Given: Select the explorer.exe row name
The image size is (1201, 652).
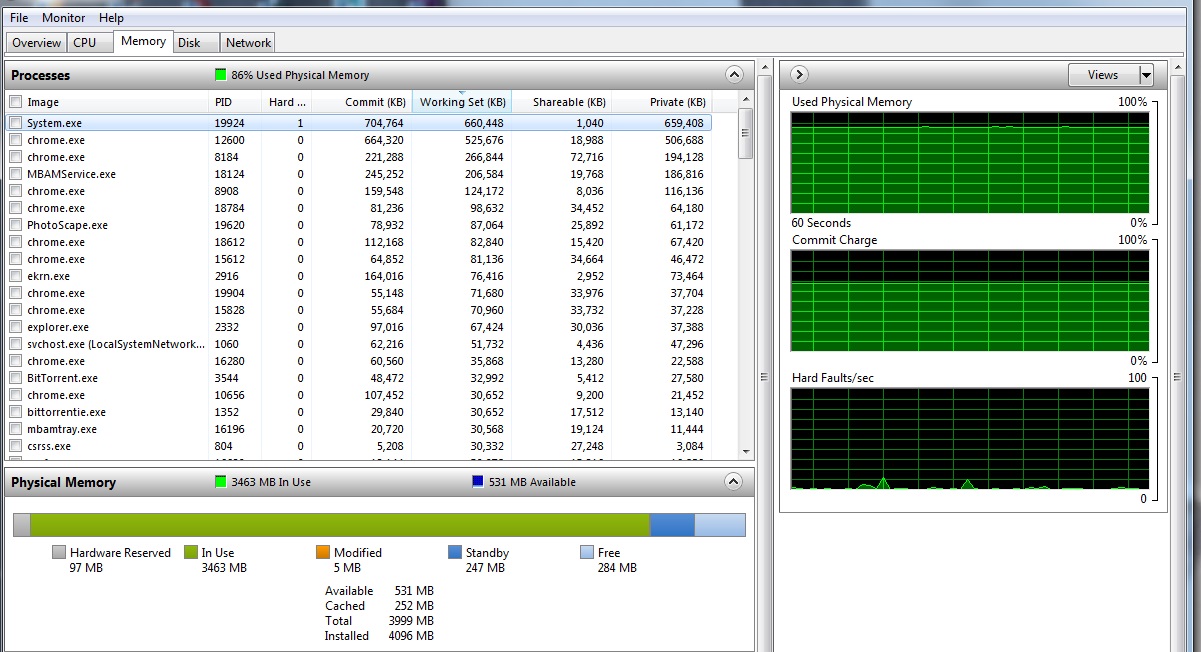Looking at the screenshot, I should 58,327.
